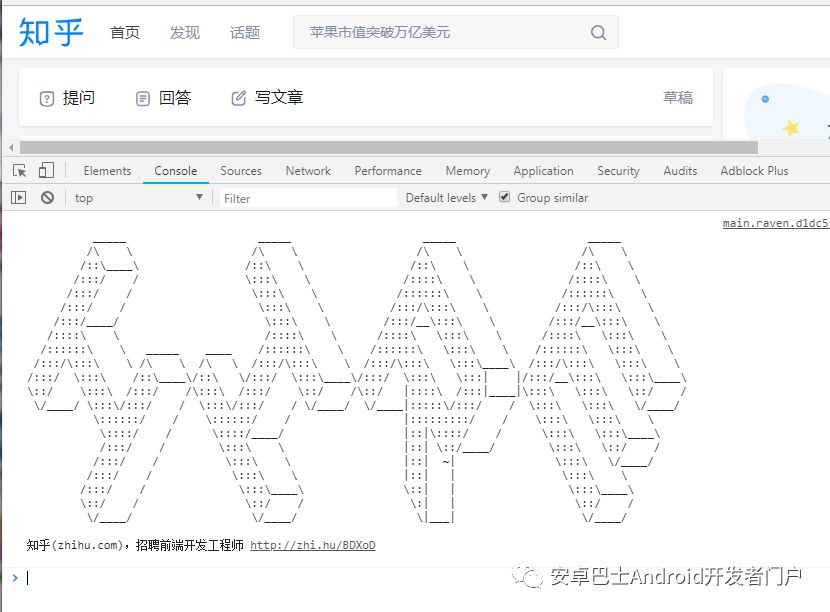
Task: Open the http://zhi.hu/BDXoD link
Action: click(x=313, y=545)
